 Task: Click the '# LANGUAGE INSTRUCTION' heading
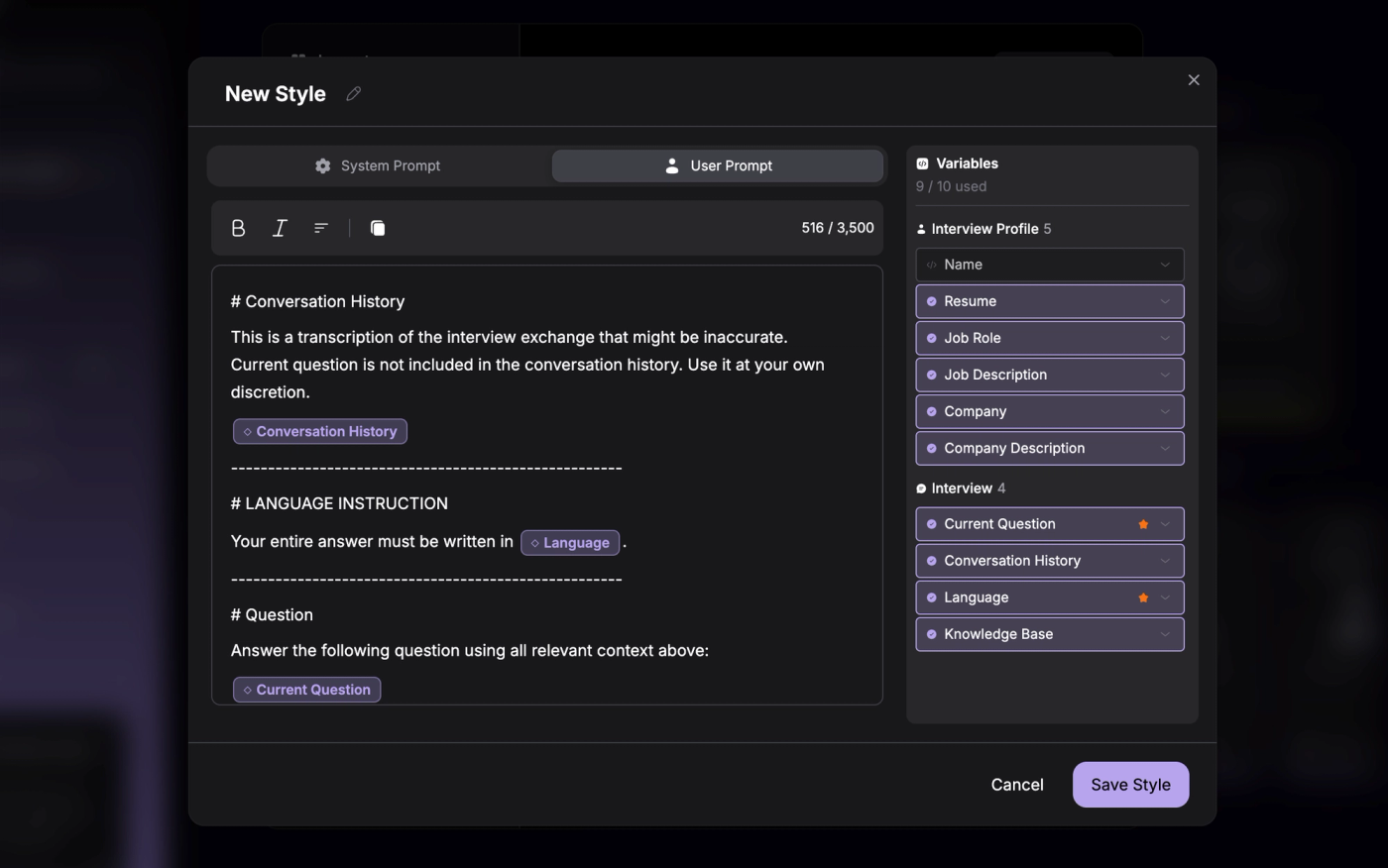point(339,503)
